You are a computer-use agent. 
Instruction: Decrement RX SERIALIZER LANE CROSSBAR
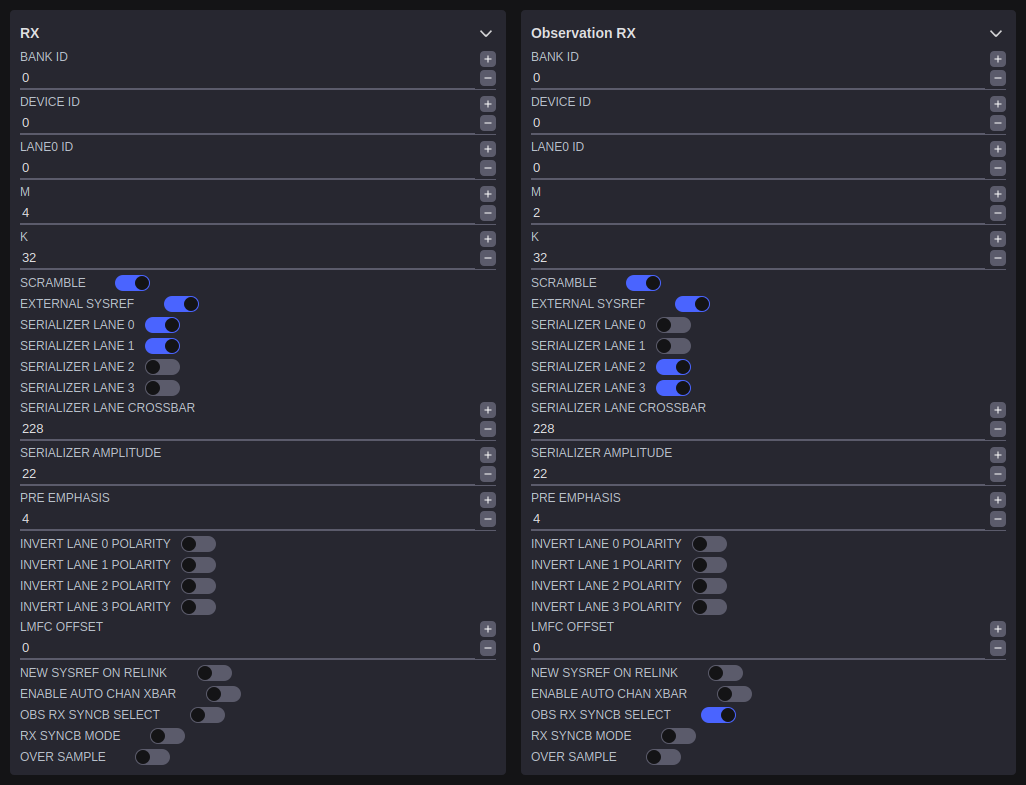487,429
